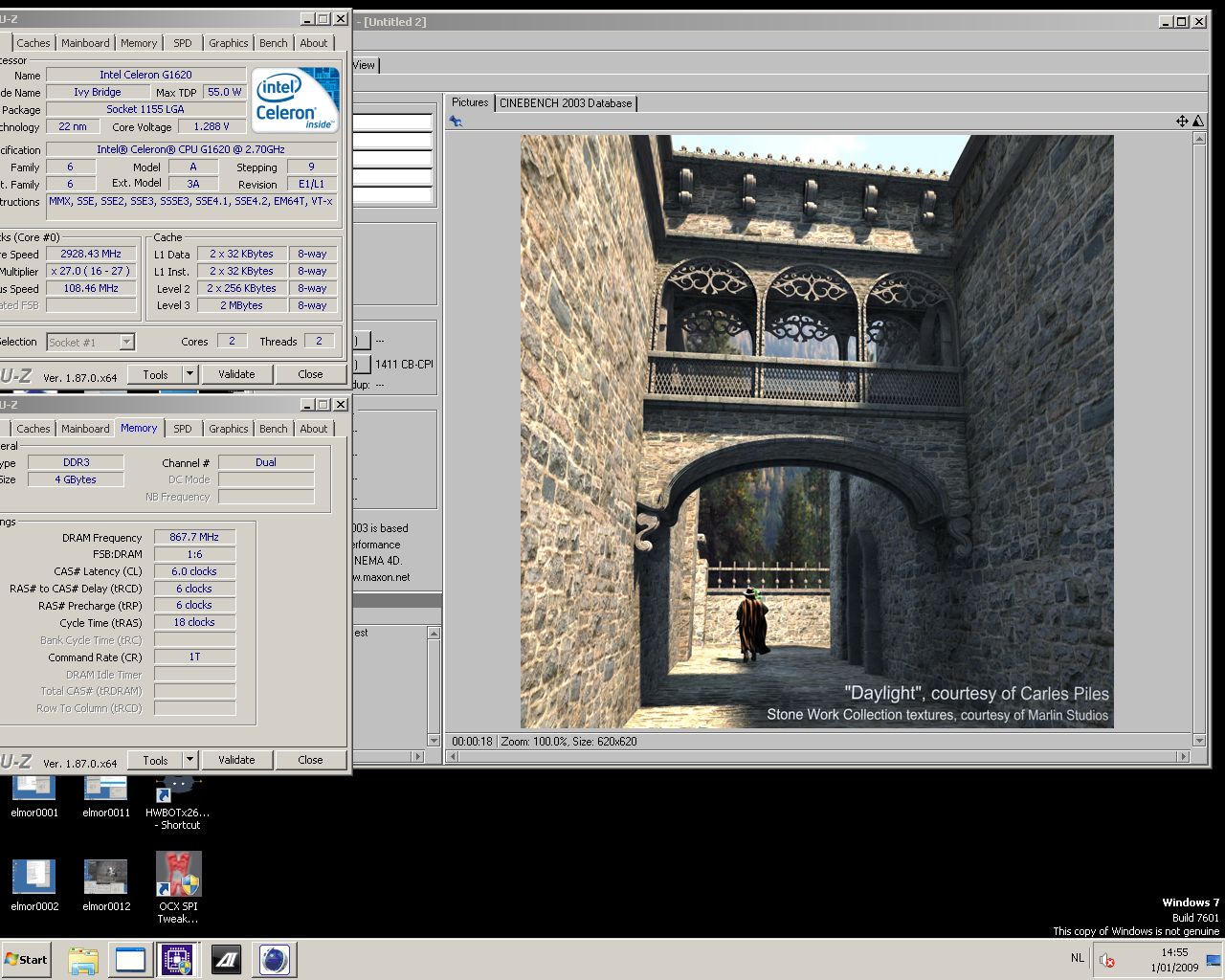Image resolution: width=1225 pixels, height=980 pixels.
Task: Click the CINEBENCH text panel scrollbar down arrow
Action: (434, 742)
